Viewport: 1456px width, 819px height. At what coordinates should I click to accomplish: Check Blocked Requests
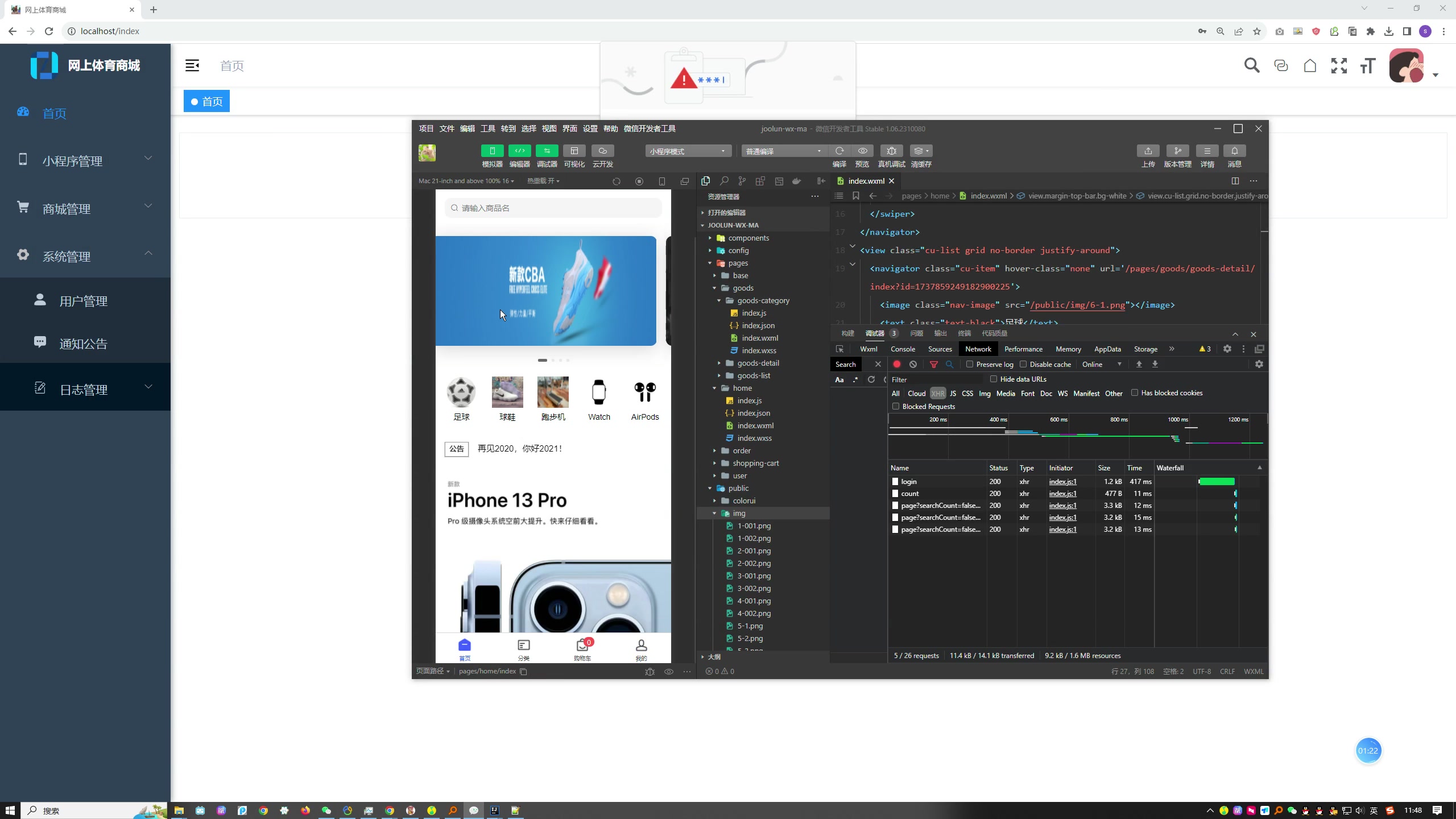coord(896,406)
